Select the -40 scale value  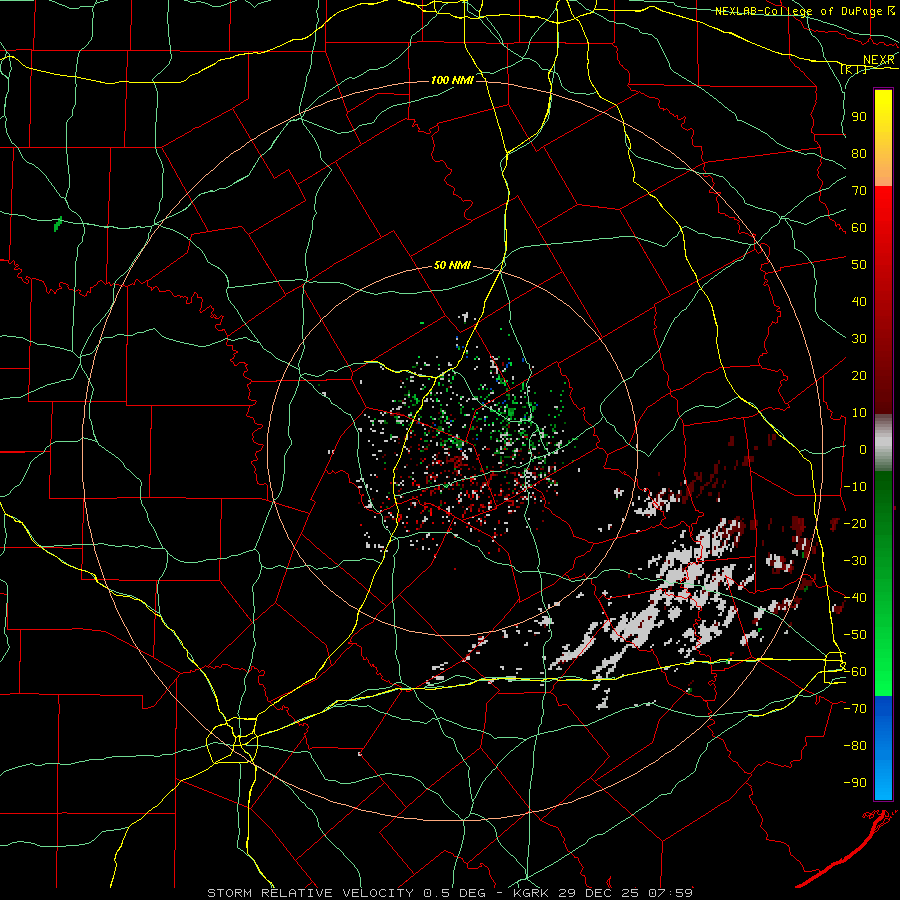(x=856, y=598)
